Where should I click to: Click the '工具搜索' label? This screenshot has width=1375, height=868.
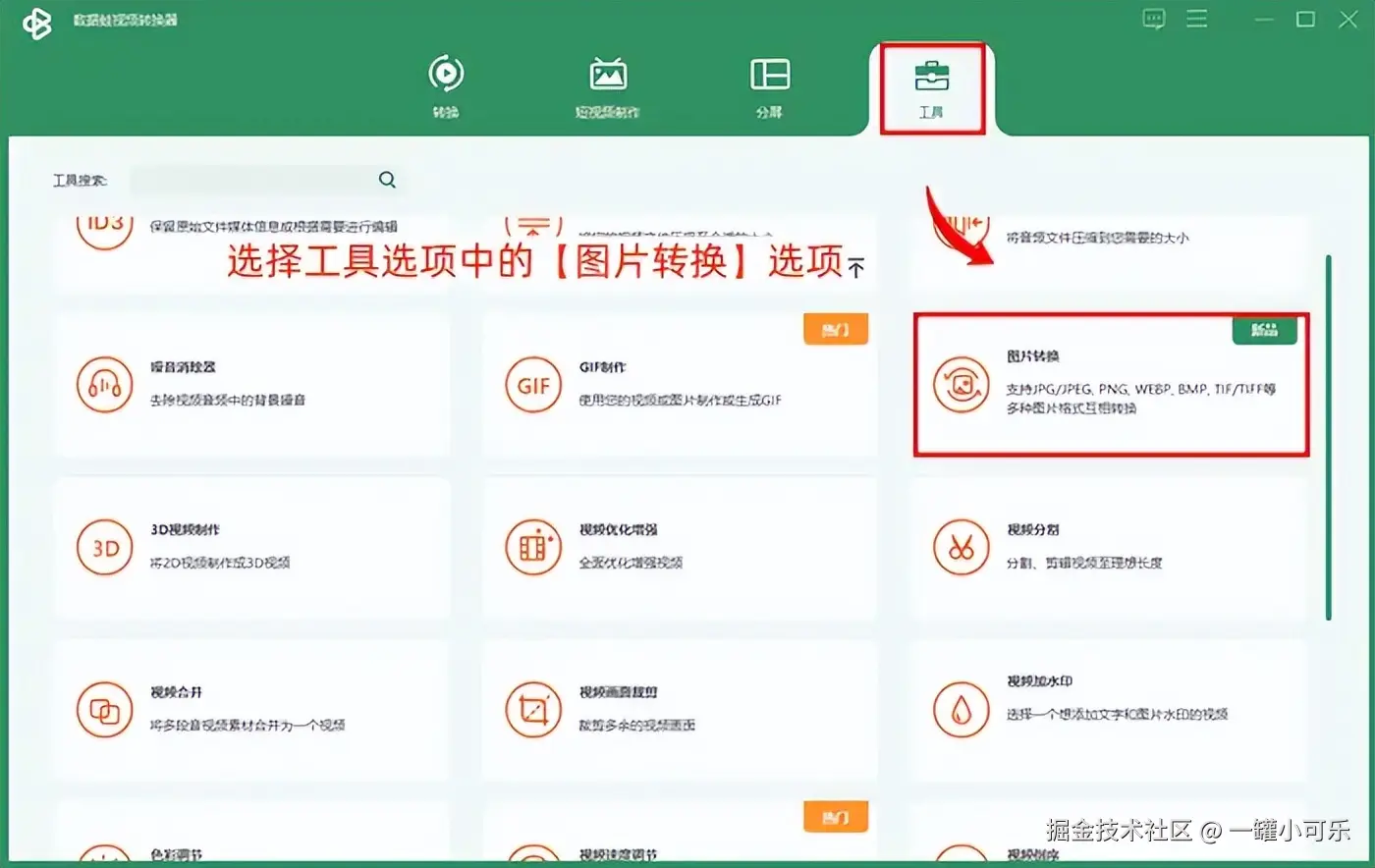(80, 181)
